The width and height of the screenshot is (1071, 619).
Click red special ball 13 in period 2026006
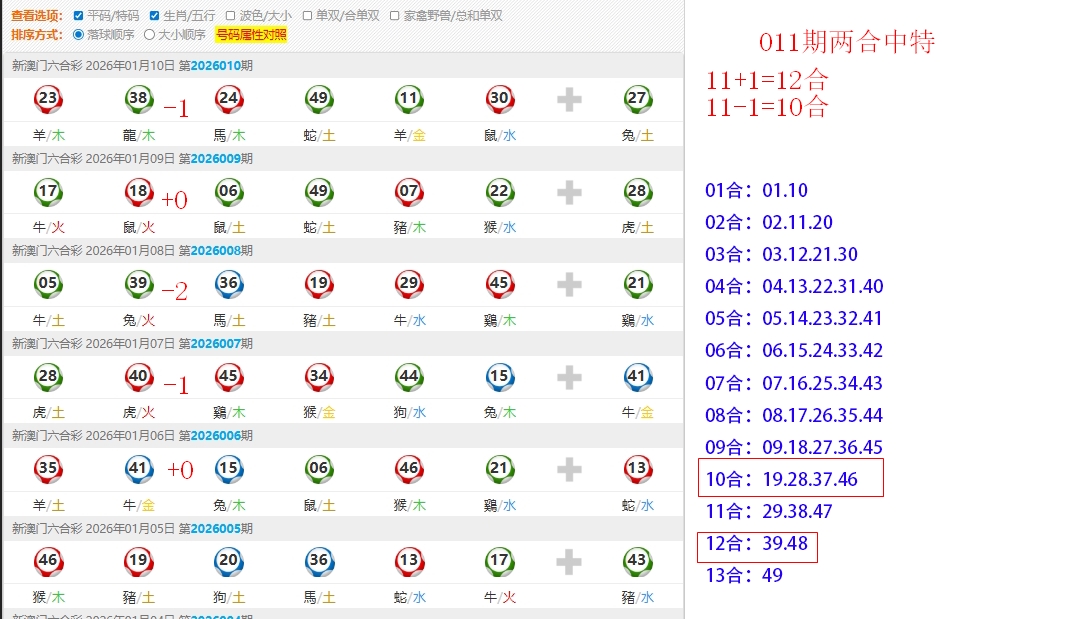point(637,469)
